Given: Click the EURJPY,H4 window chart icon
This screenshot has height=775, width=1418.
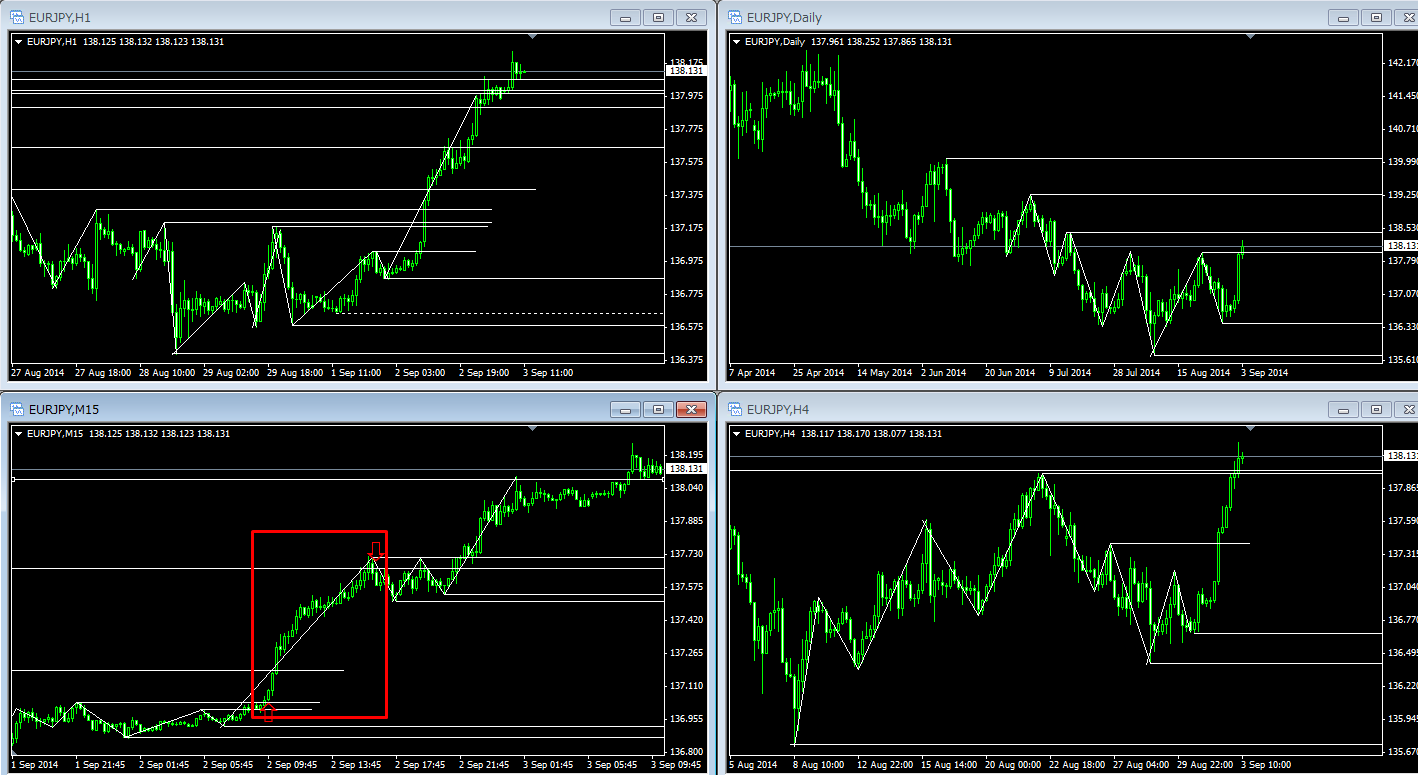Looking at the screenshot, I should pyautogui.click(x=735, y=409).
